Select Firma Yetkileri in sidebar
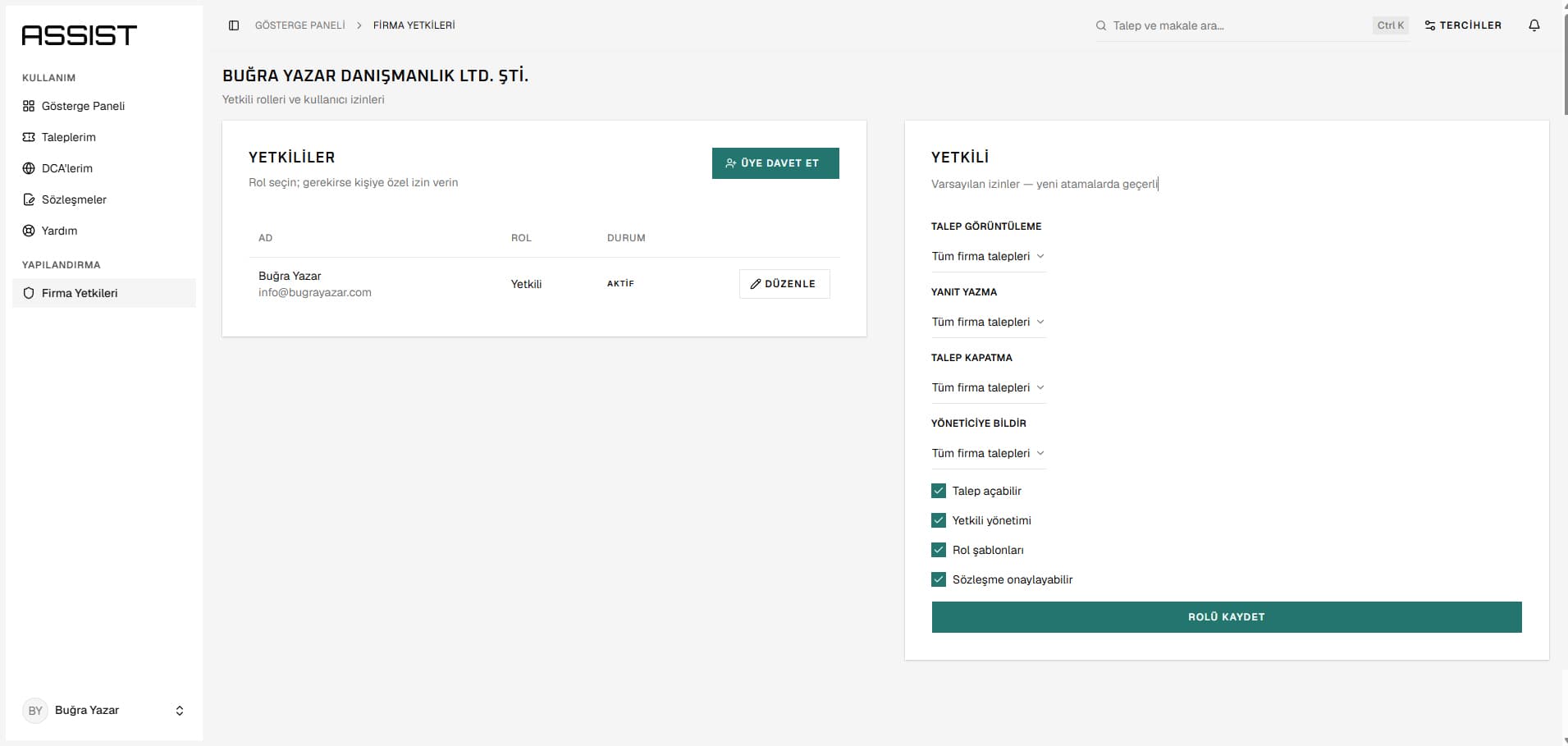 click(104, 293)
